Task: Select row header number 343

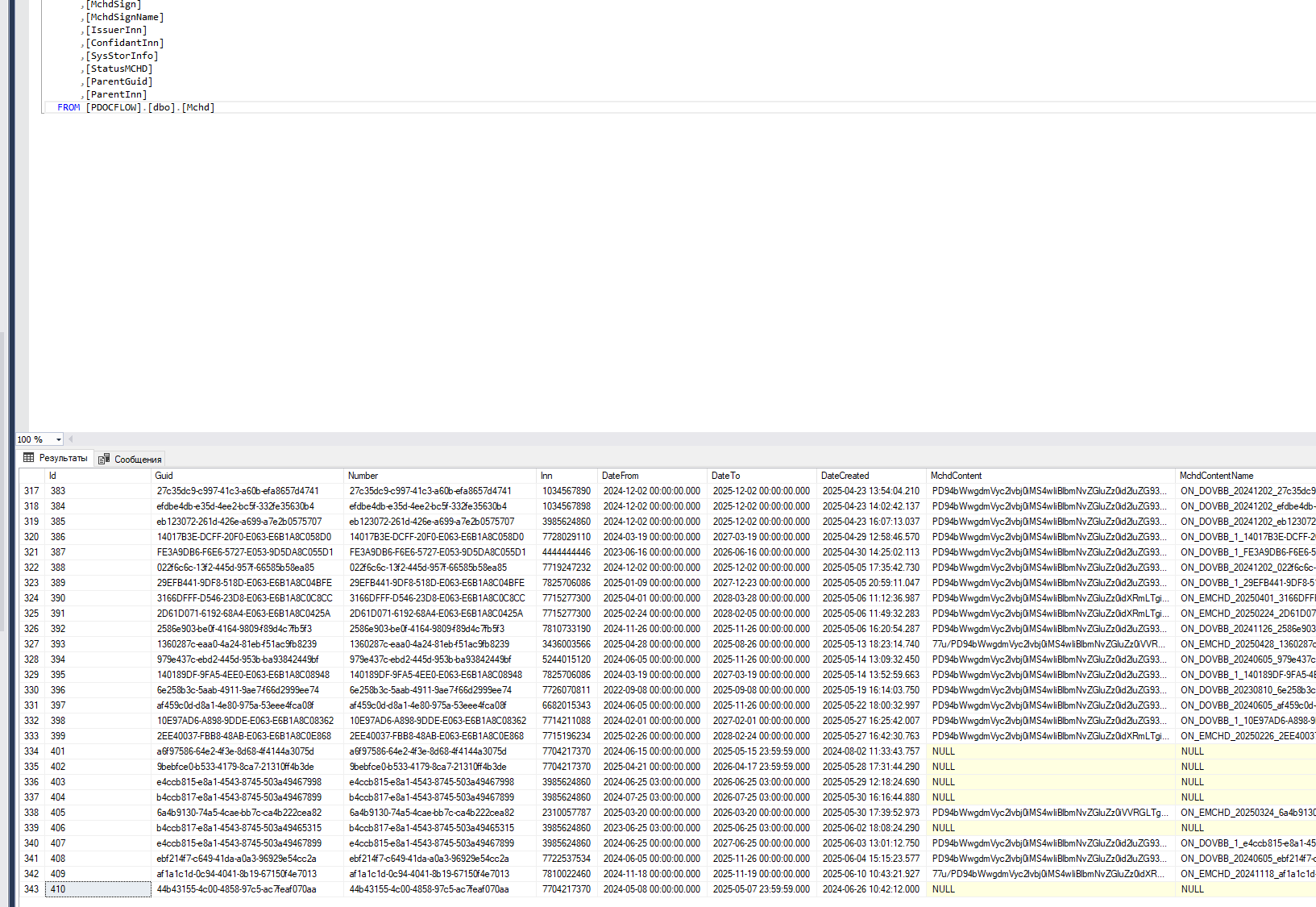Action: [31, 889]
